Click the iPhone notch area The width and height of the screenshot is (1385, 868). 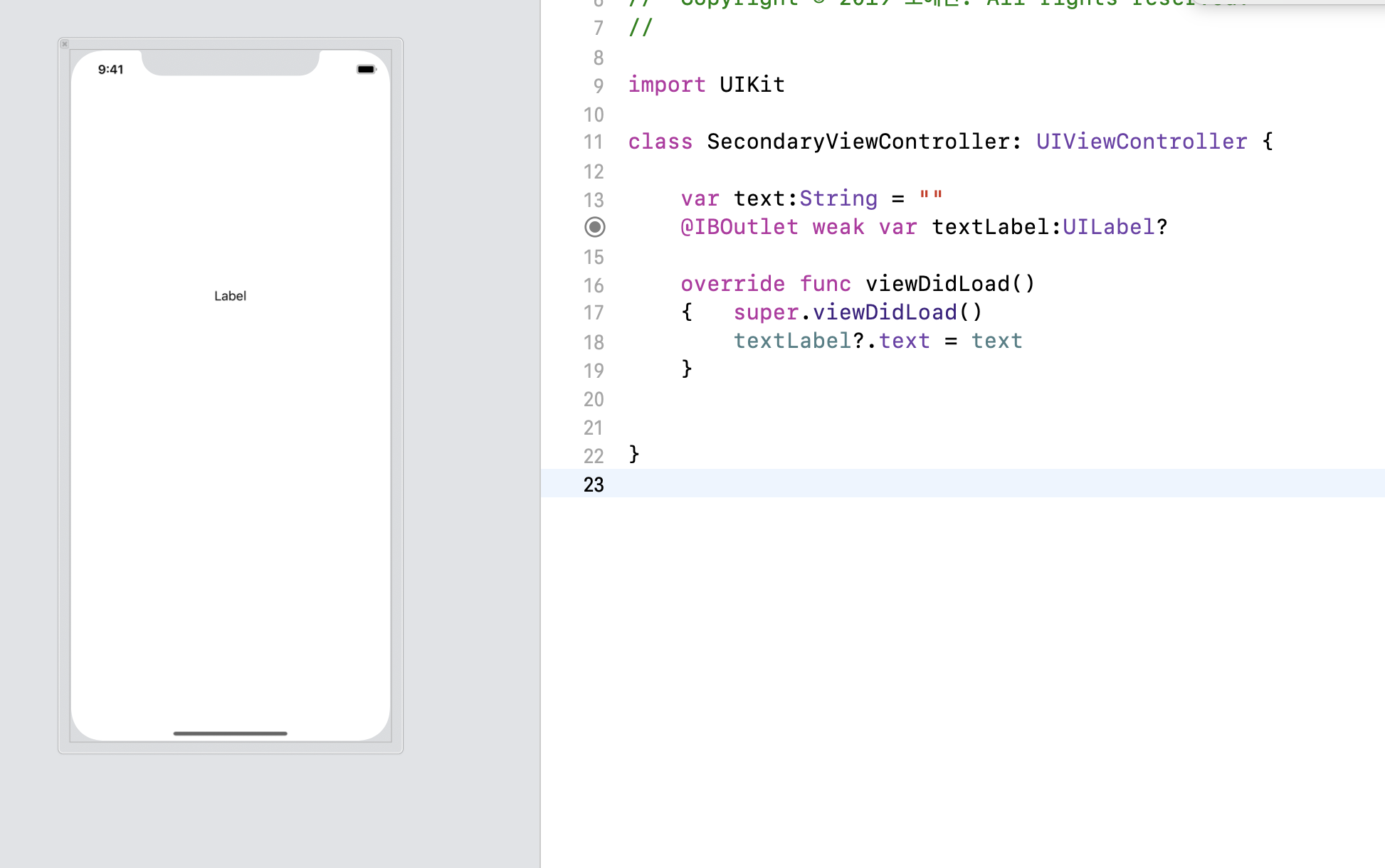click(230, 63)
